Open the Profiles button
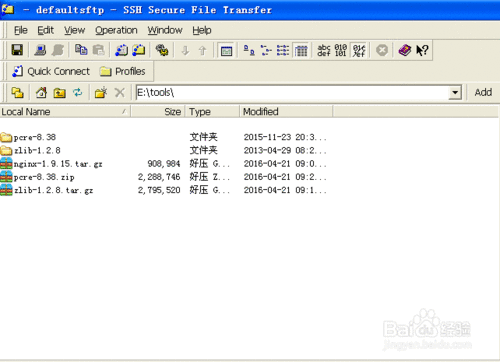This screenshot has width=500, height=362. click(122, 71)
